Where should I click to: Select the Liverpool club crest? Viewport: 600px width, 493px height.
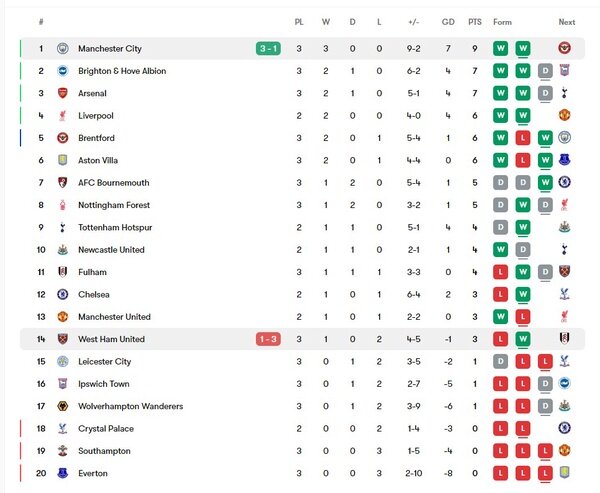tap(62, 115)
